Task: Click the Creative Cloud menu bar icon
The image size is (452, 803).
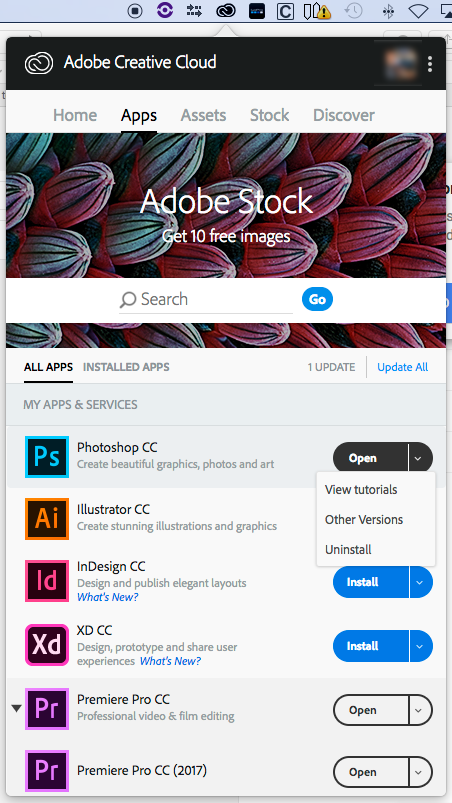Action: coord(226,11)
